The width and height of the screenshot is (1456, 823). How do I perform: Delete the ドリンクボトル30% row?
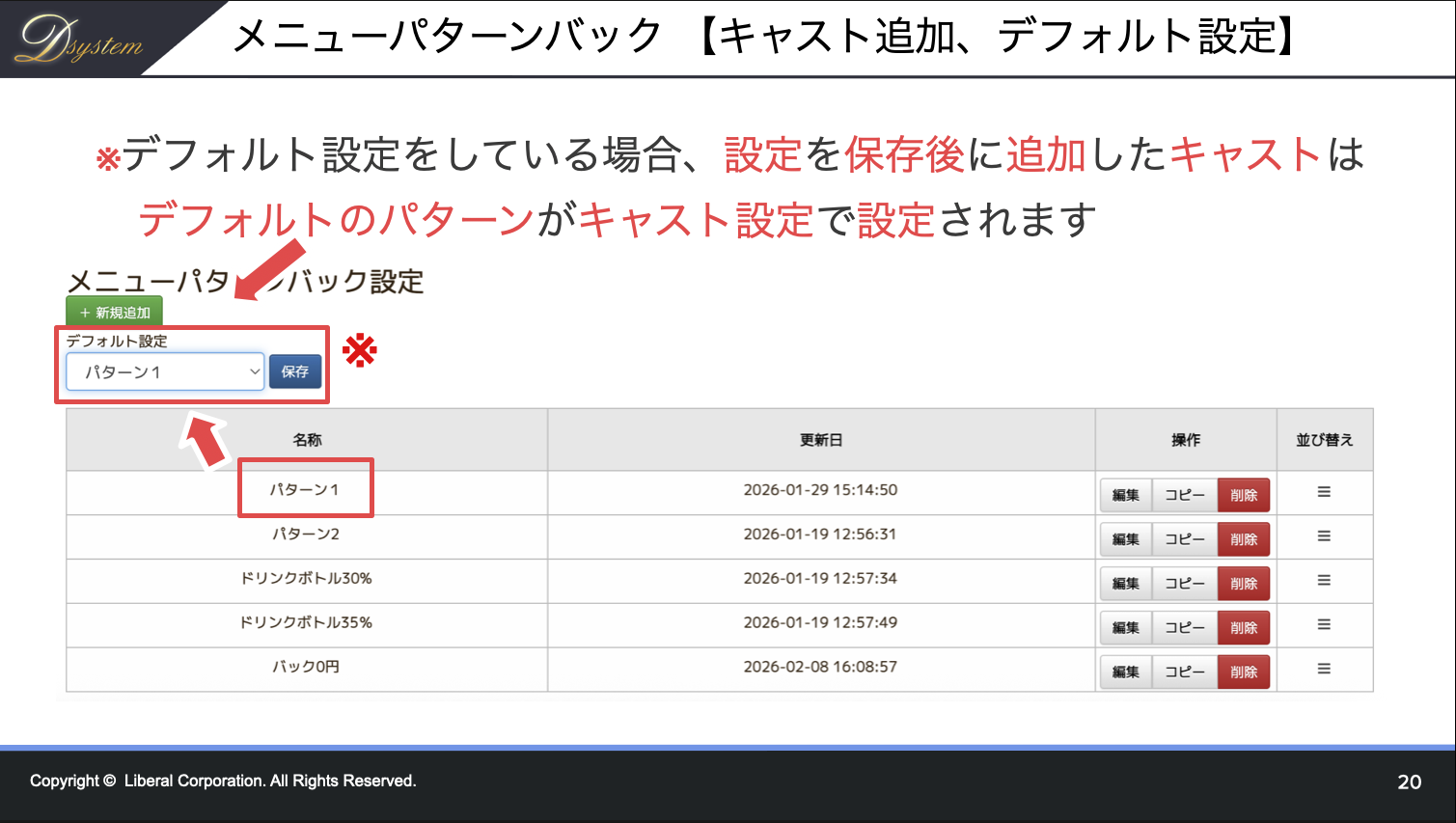point(1244,584)
